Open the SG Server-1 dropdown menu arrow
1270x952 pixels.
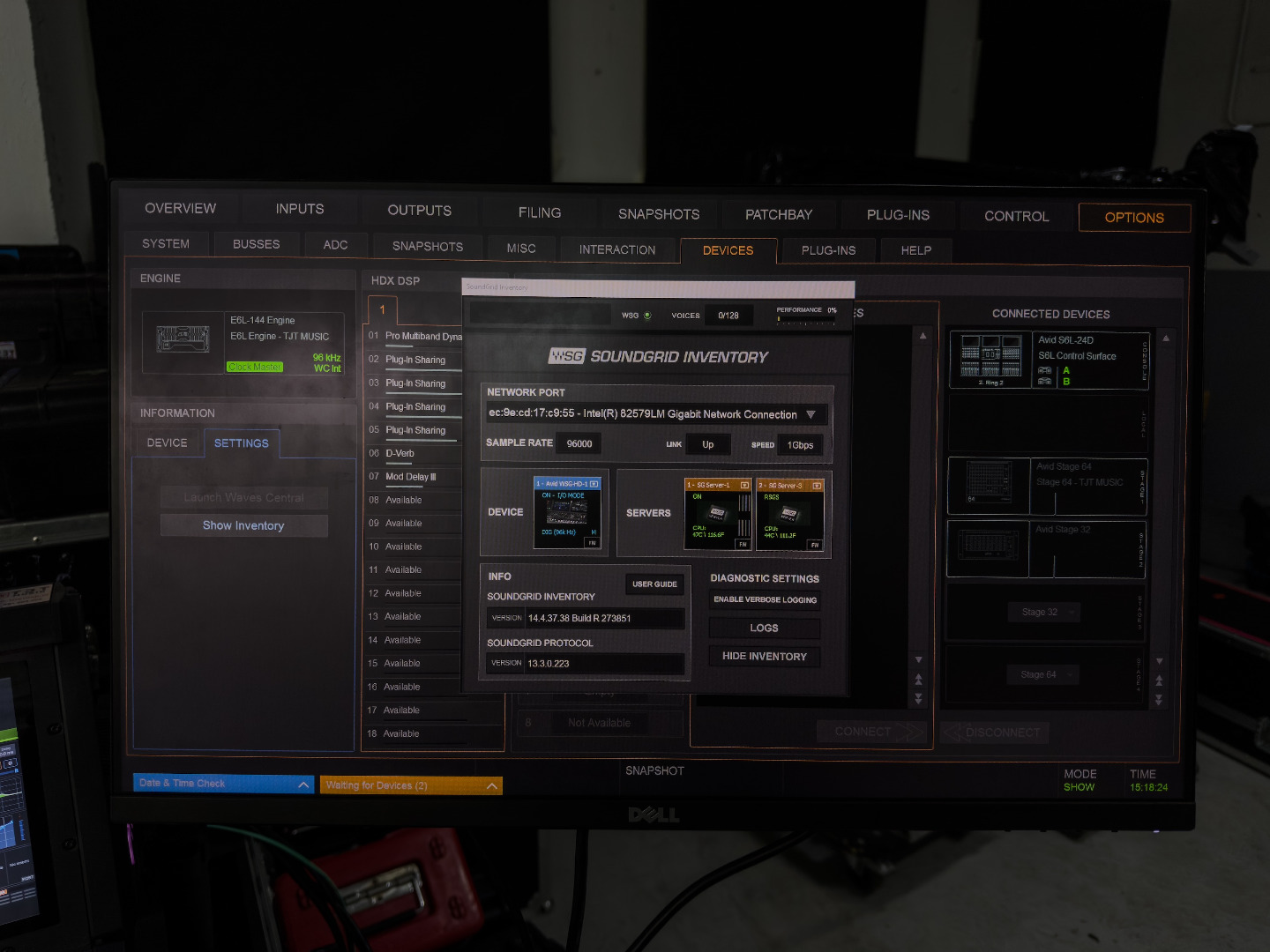coord(744,486)
